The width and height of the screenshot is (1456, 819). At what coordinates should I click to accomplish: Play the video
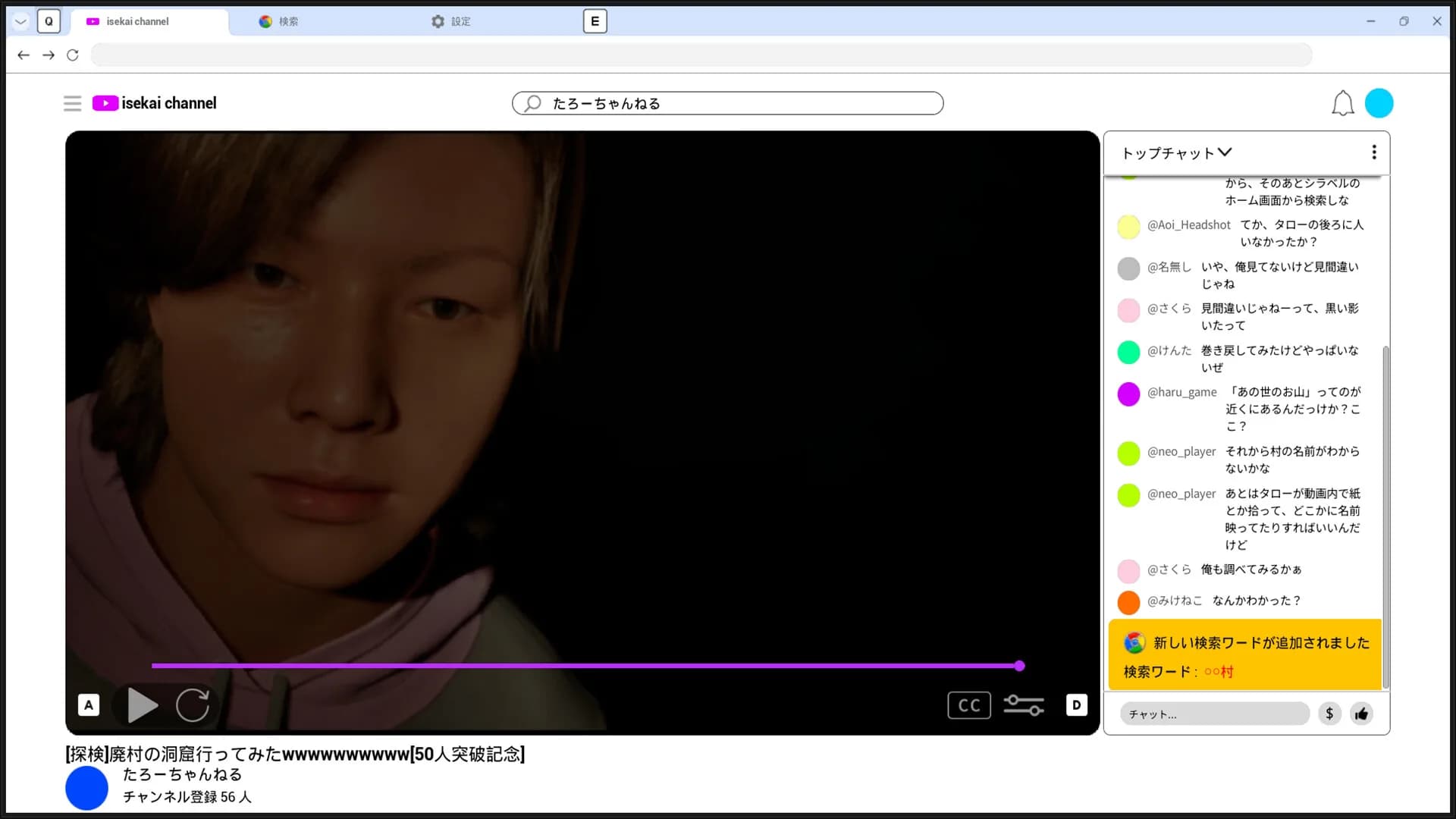pyautogui.click(x=142, y=705)
